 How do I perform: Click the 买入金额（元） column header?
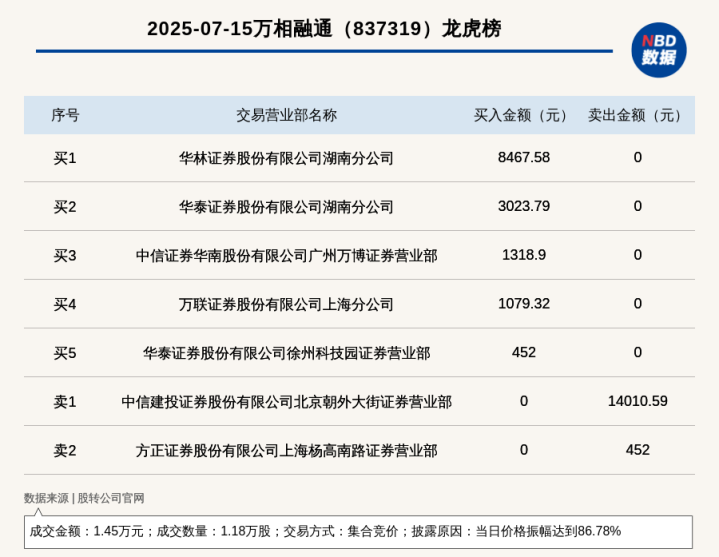[523, 115]
